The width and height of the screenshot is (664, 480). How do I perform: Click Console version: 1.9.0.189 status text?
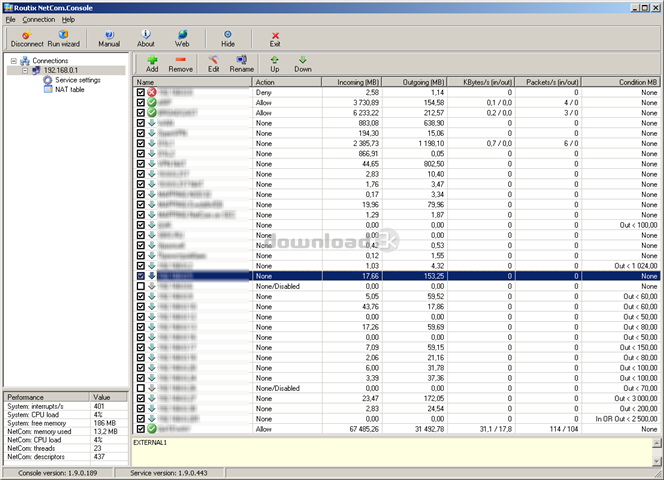tap(58, 473)
